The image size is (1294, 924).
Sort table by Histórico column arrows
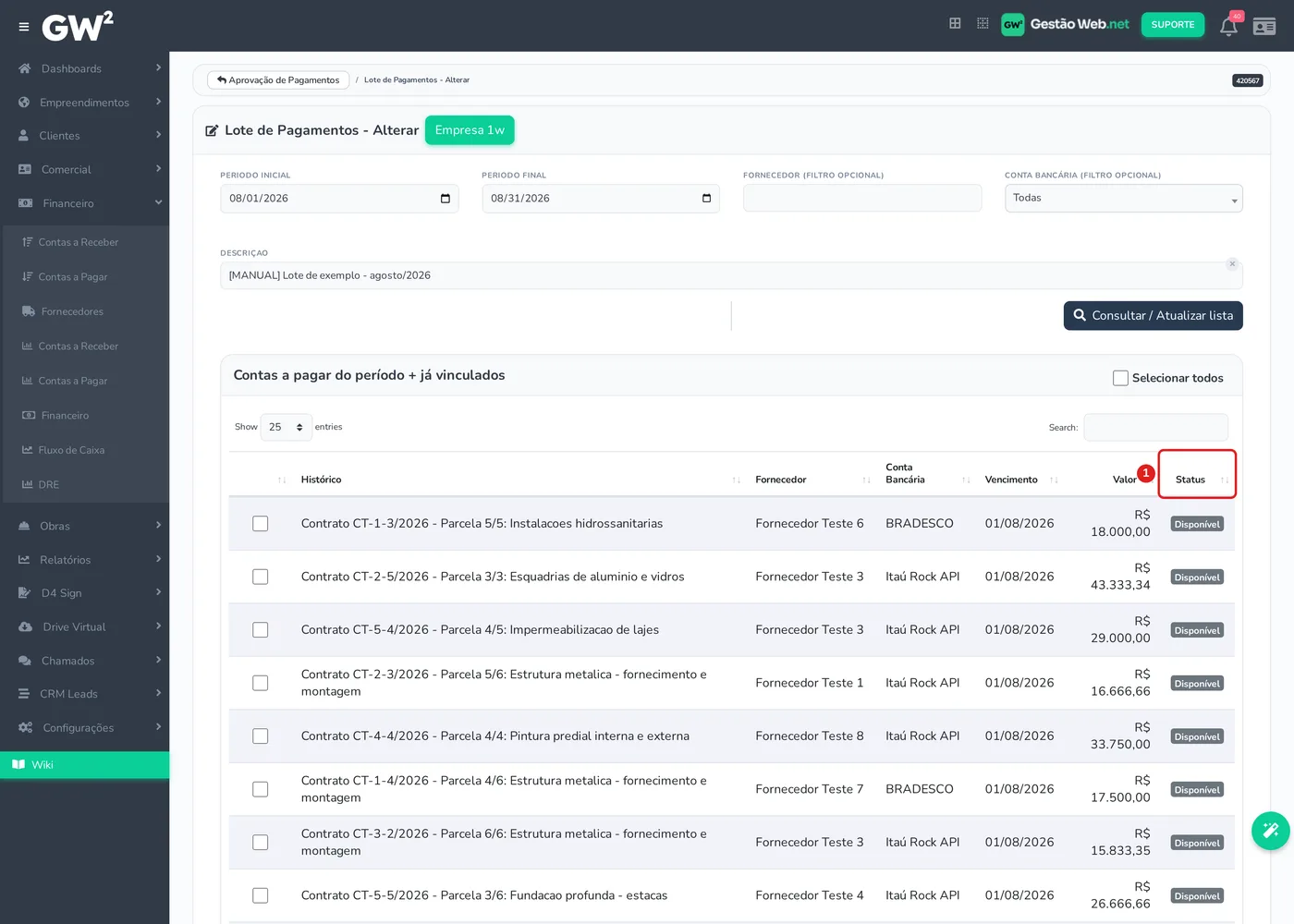click(737, 480)
